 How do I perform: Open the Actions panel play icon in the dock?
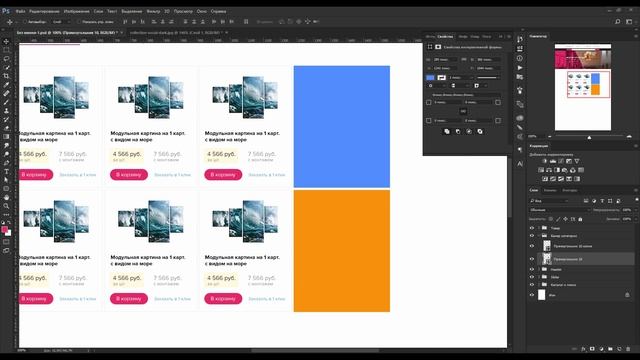point(520,68)
